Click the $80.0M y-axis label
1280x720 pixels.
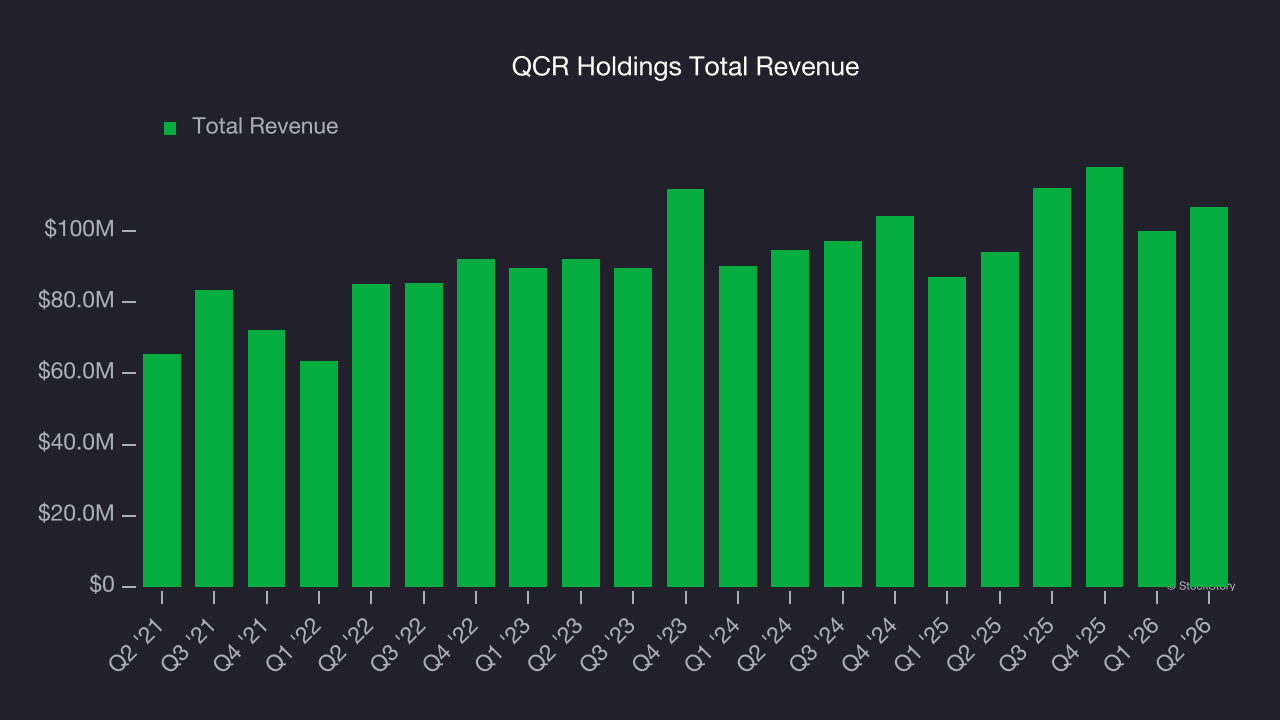coord(76,301)
